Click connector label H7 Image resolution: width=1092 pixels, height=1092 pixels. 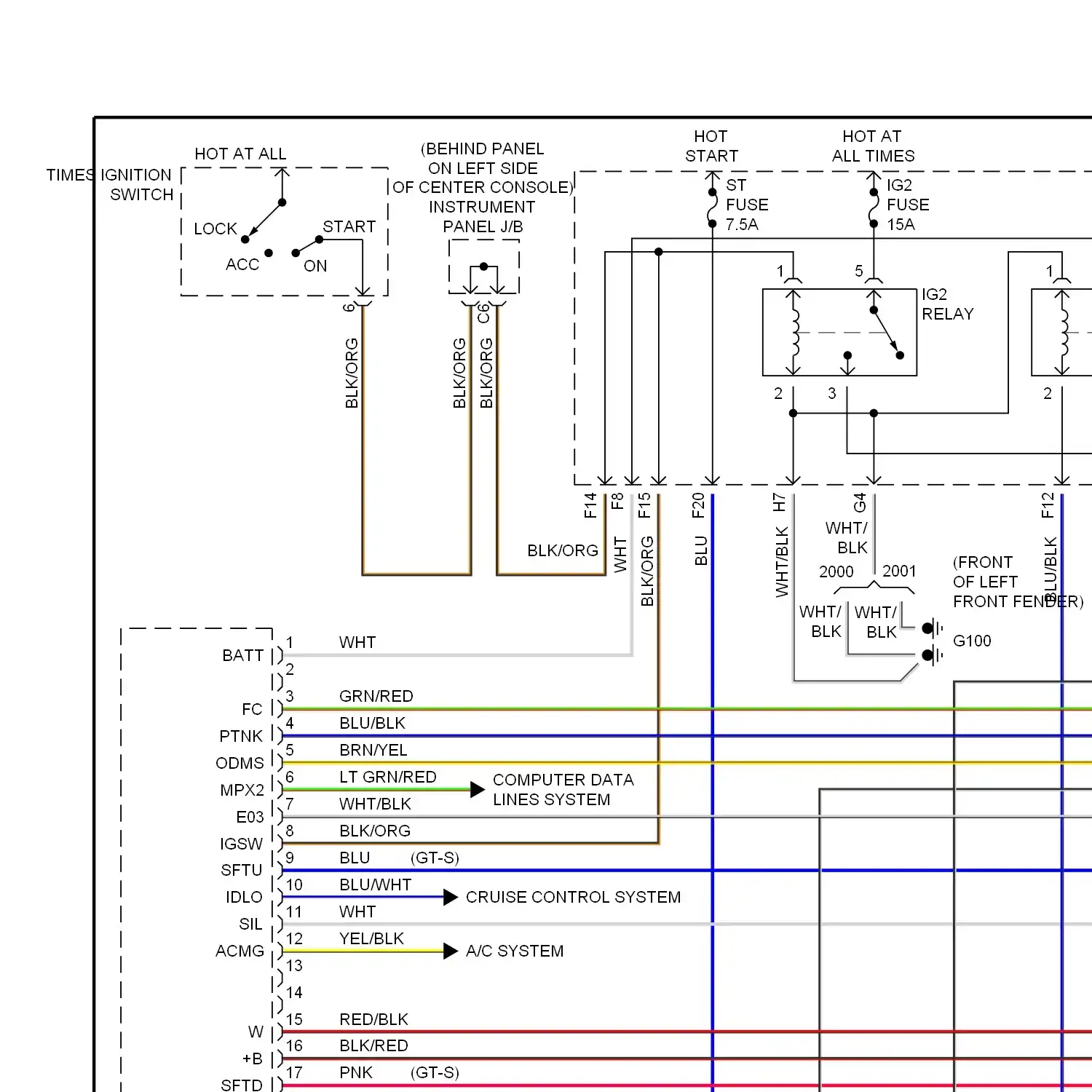click(779, 502)
